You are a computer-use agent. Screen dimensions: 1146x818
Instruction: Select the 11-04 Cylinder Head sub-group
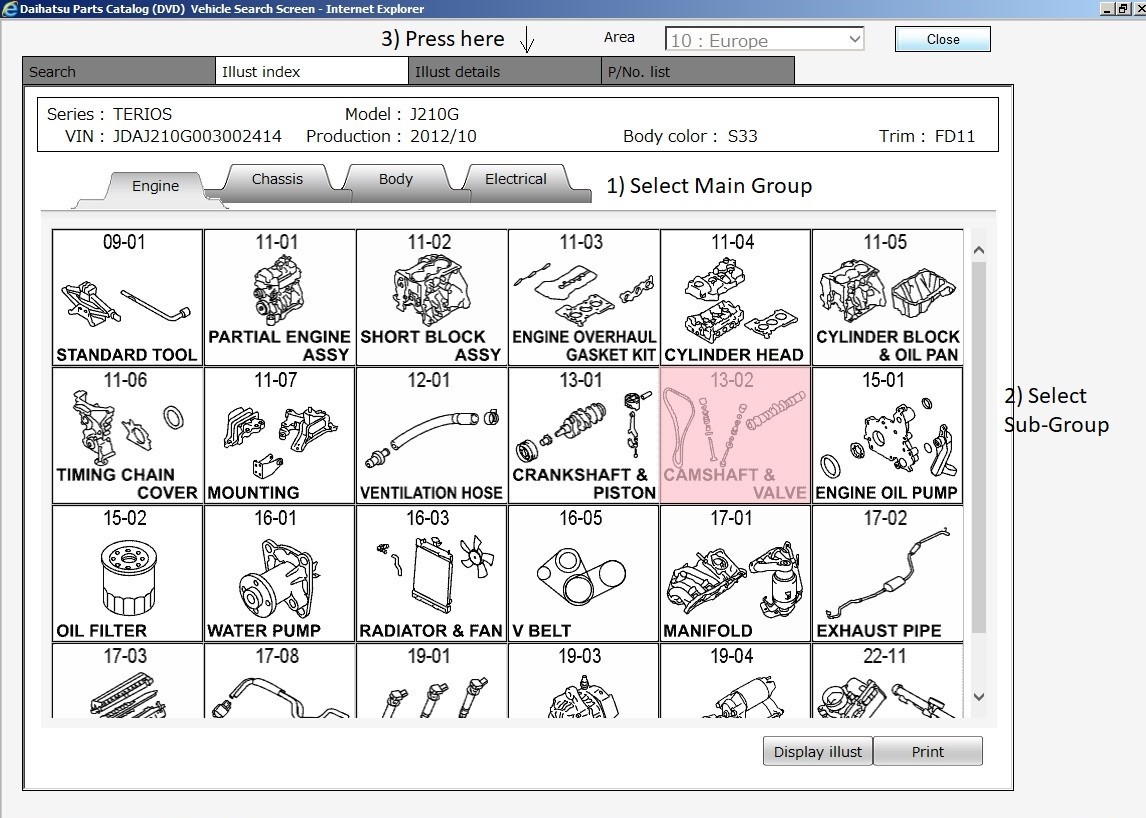pyautogui.click(x=735, y=298)
